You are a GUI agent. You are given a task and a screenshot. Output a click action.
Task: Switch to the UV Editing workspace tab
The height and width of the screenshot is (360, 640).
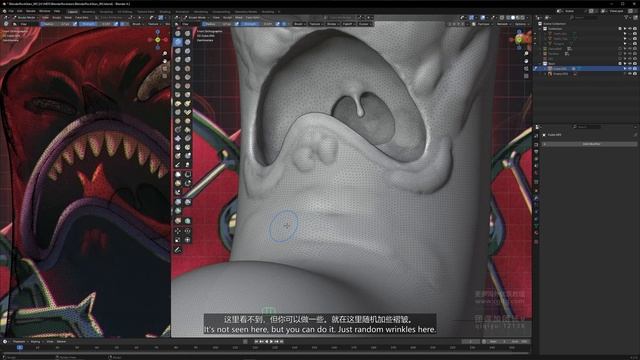[125, 12]
